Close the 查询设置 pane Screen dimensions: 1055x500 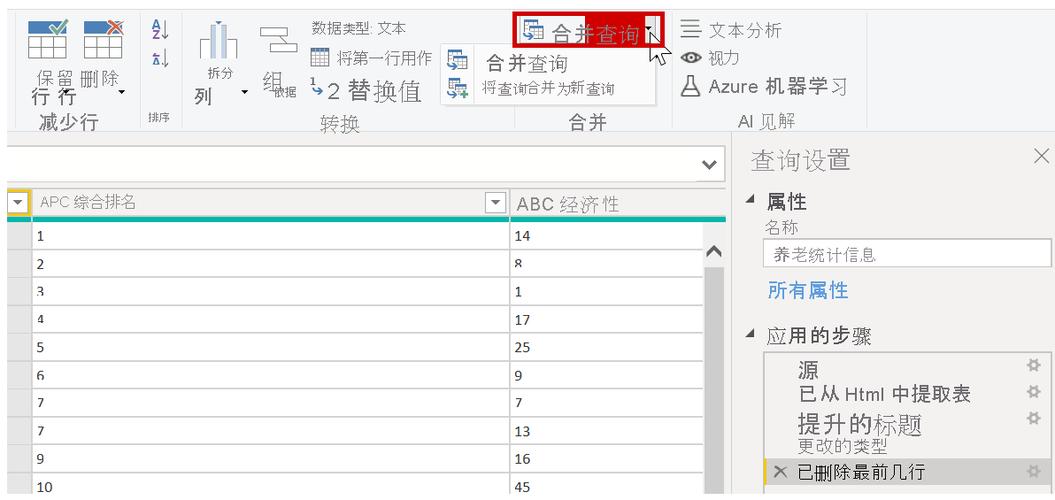tap(1041, 157)
